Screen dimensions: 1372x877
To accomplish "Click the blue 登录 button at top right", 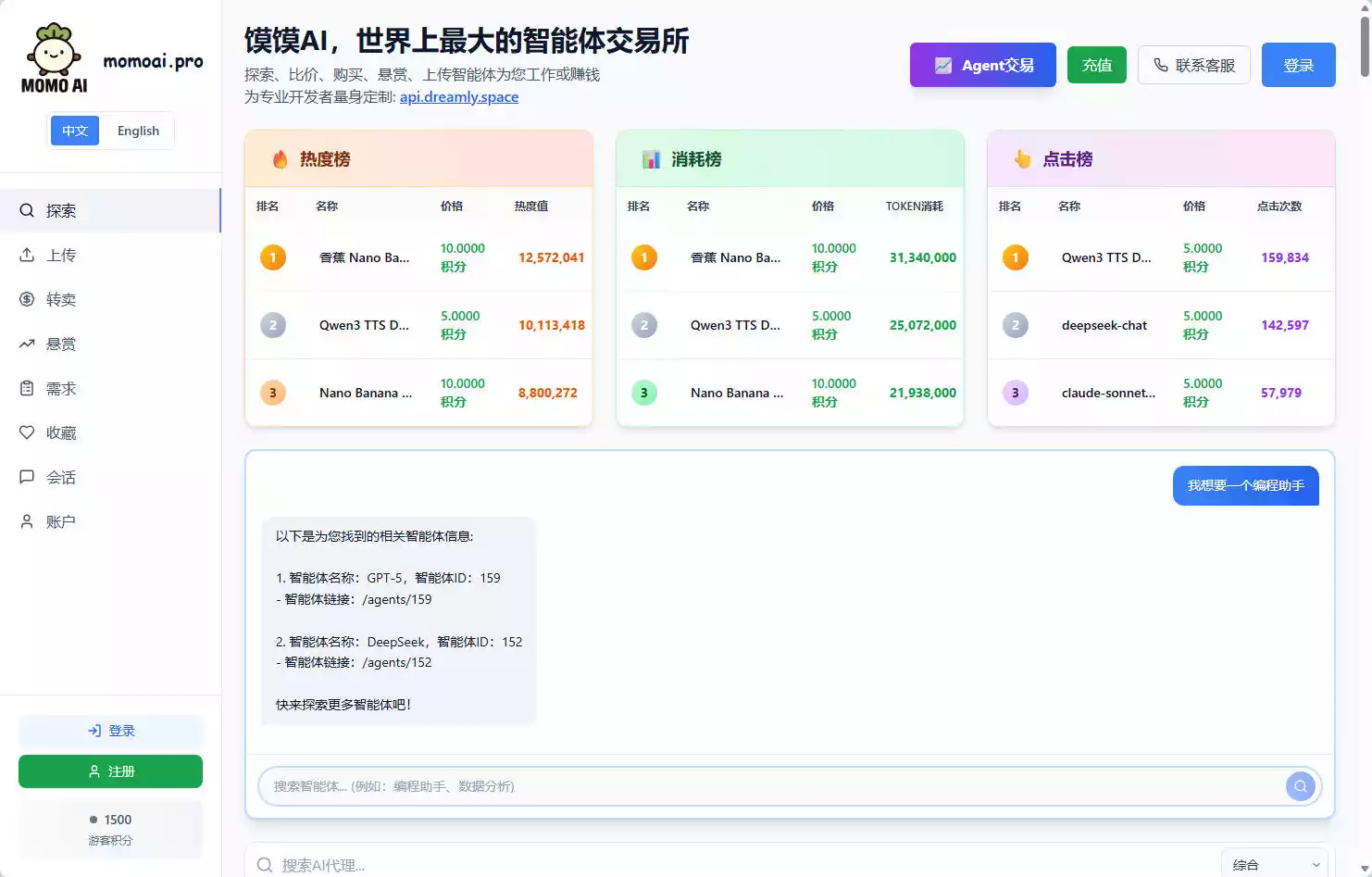I will click(1299, 65).
